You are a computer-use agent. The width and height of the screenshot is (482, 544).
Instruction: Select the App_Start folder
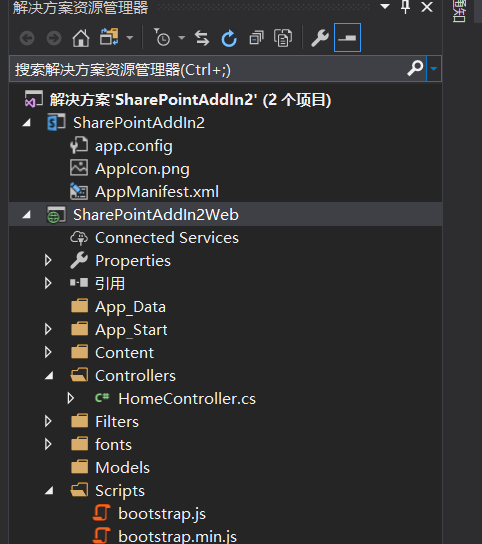(x=131, y=330)
